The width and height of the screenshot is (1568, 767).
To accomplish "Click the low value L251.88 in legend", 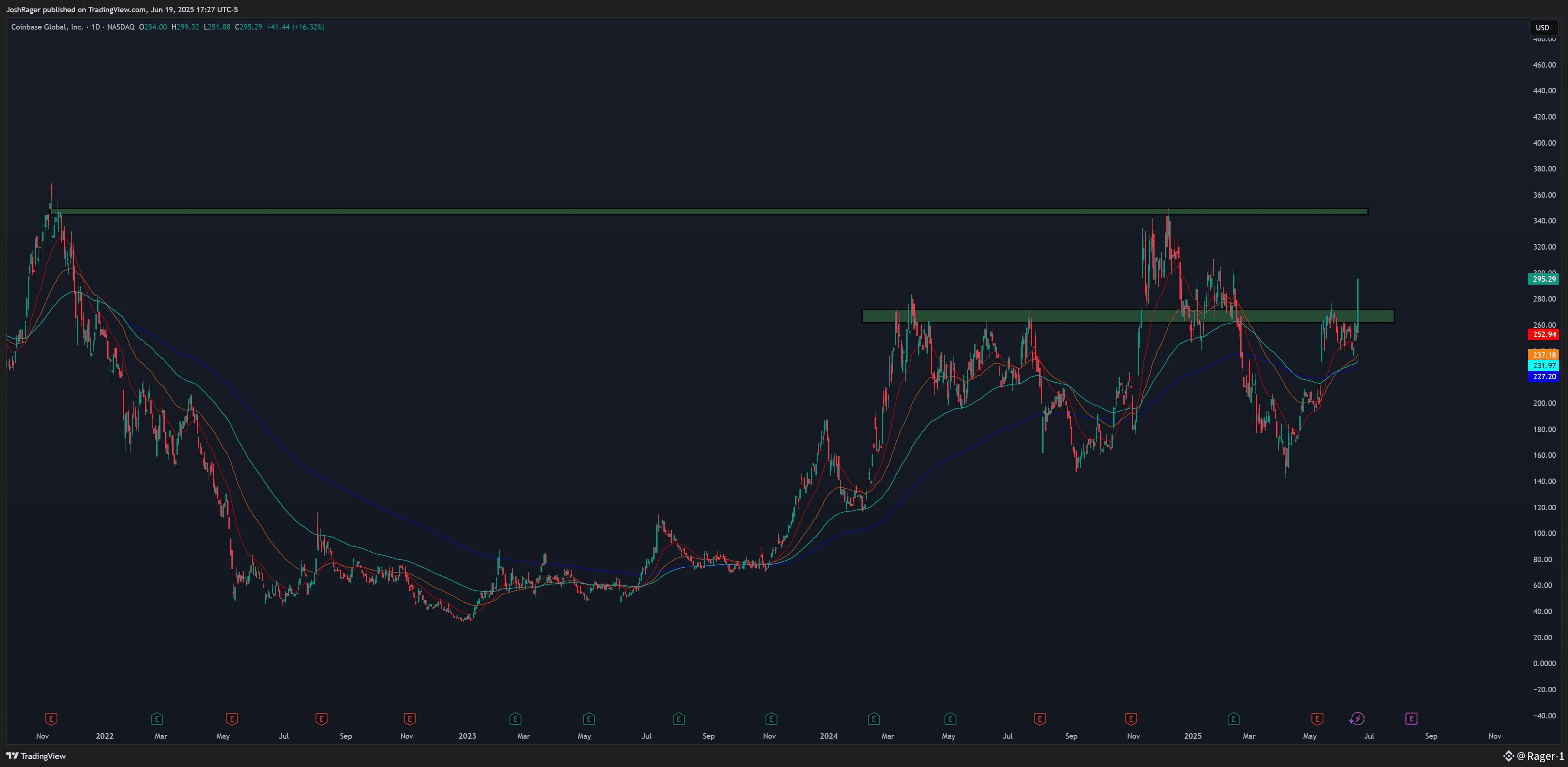I will coord(217,27).
